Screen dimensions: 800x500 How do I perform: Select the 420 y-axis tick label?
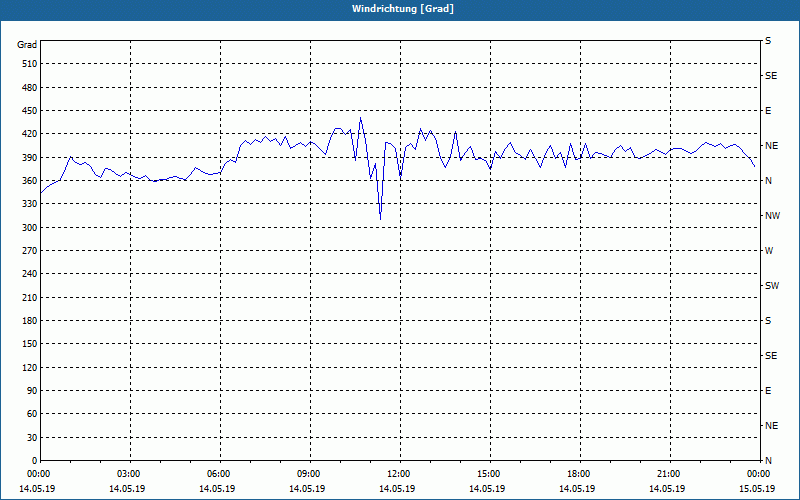(x=30, y=134)
